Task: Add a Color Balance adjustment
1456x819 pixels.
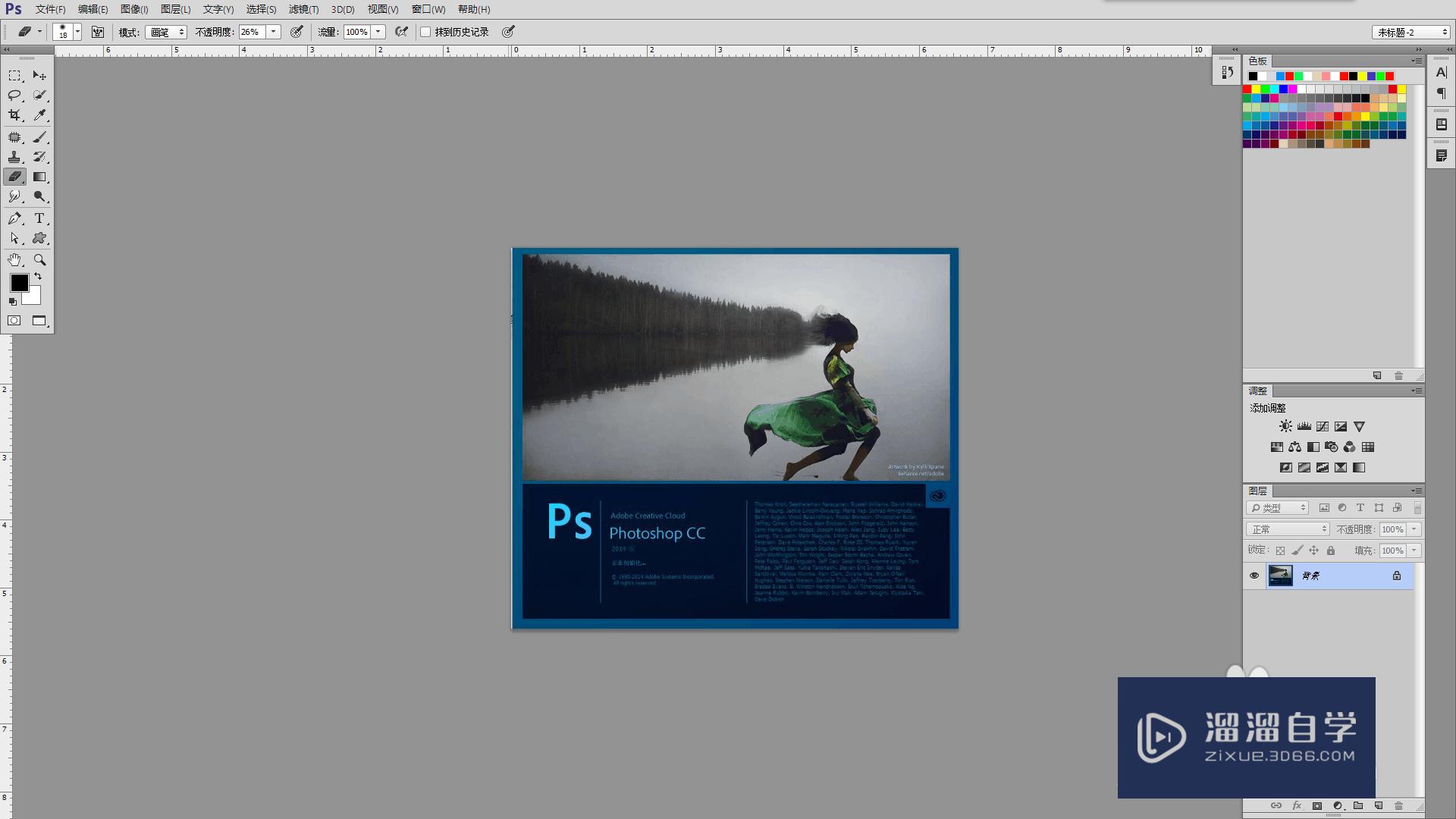Action: tap(1294, 447)
